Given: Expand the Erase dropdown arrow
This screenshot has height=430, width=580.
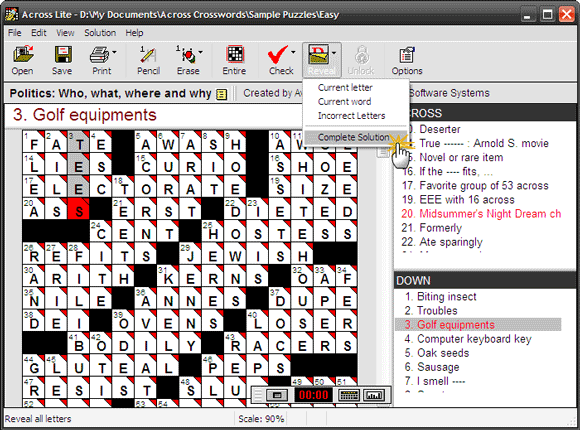Looking at the screenshot, I should 201,52.
